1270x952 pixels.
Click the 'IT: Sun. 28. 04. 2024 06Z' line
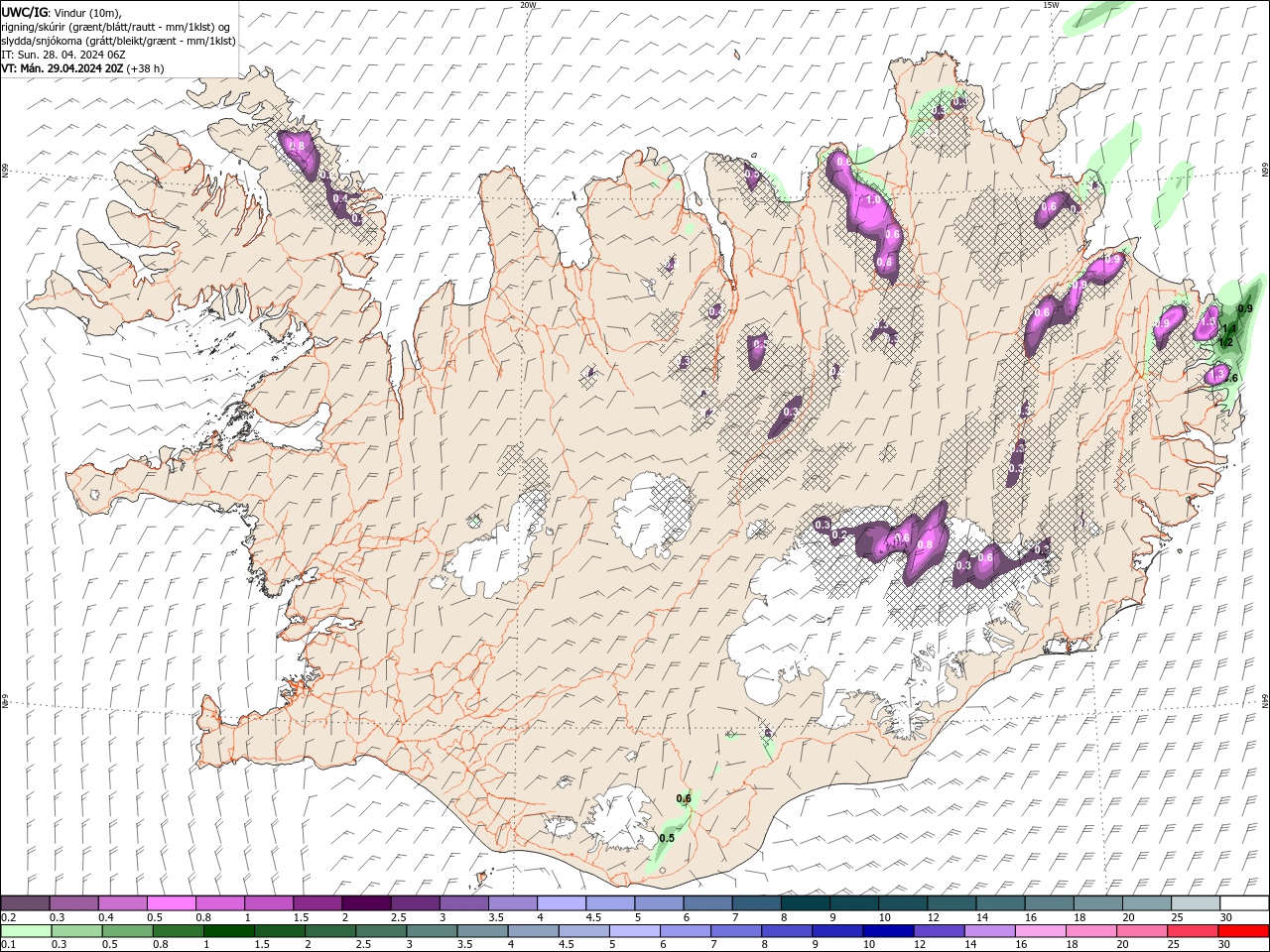click(63, 55)
